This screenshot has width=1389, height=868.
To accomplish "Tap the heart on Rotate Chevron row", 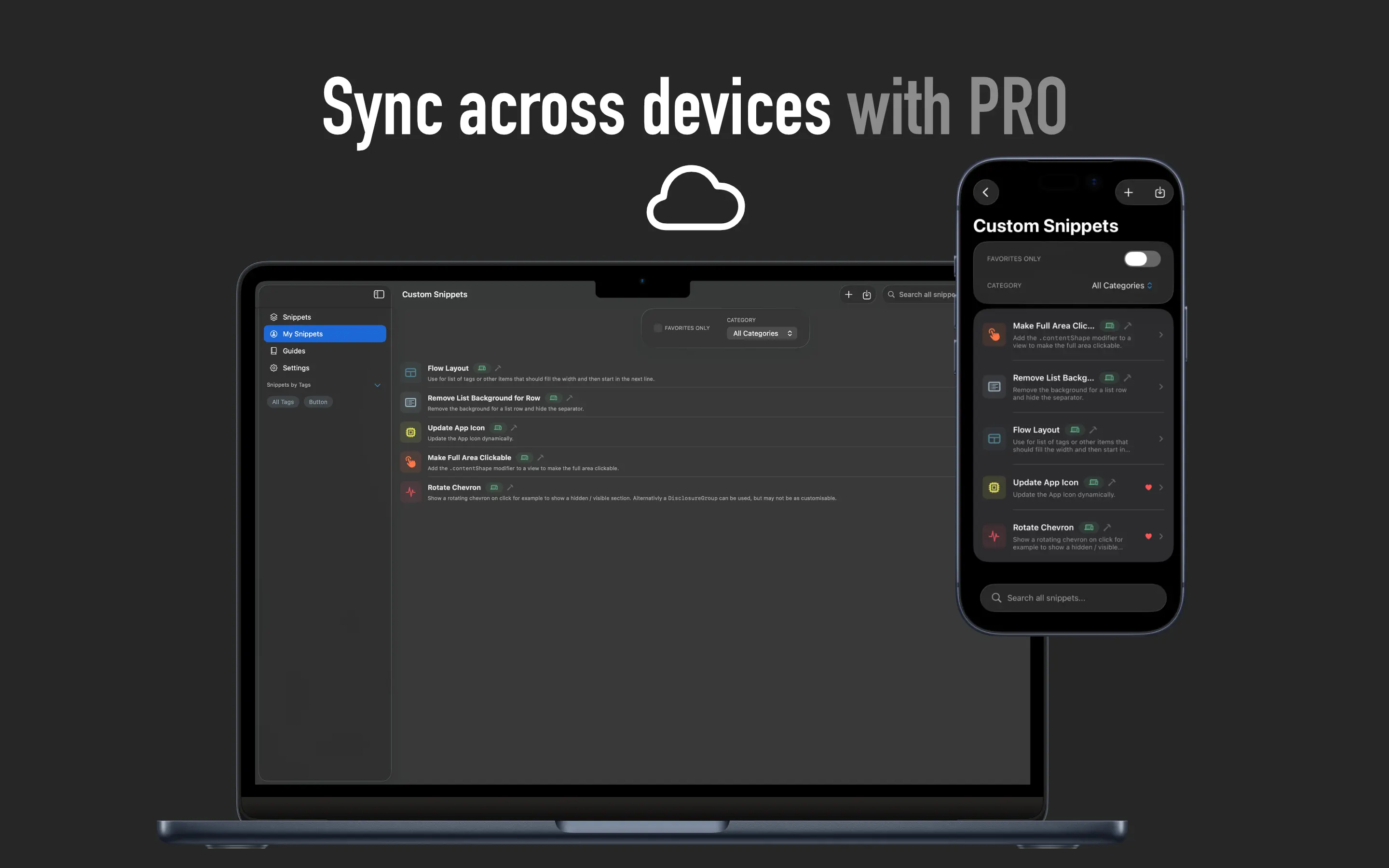I will (x=1148, y=536).
